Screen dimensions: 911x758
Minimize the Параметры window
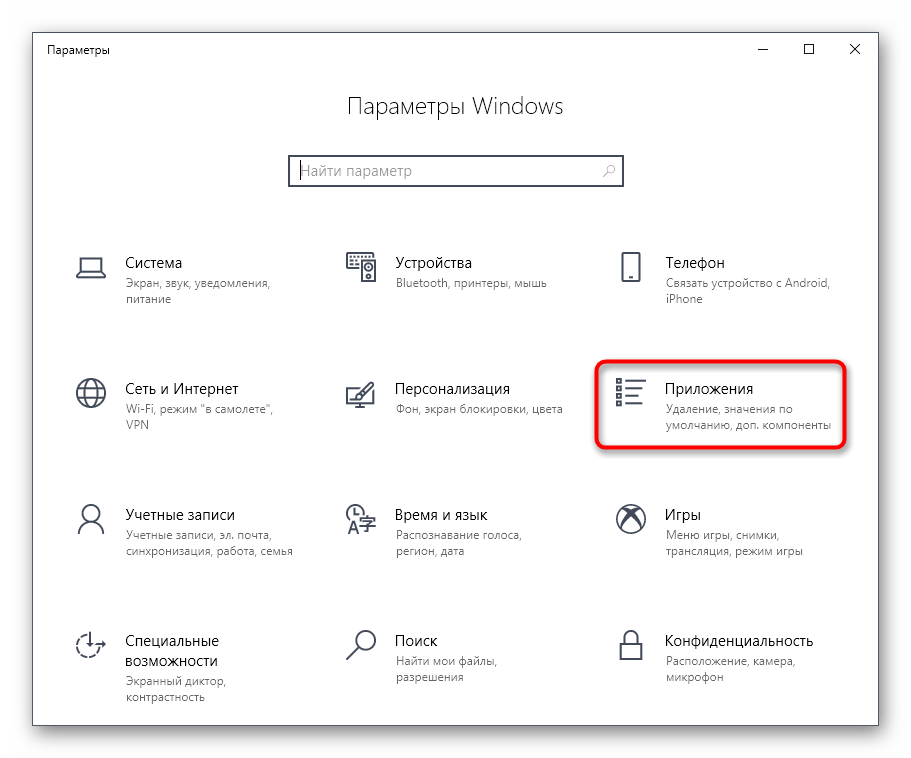tap(763, 49)
